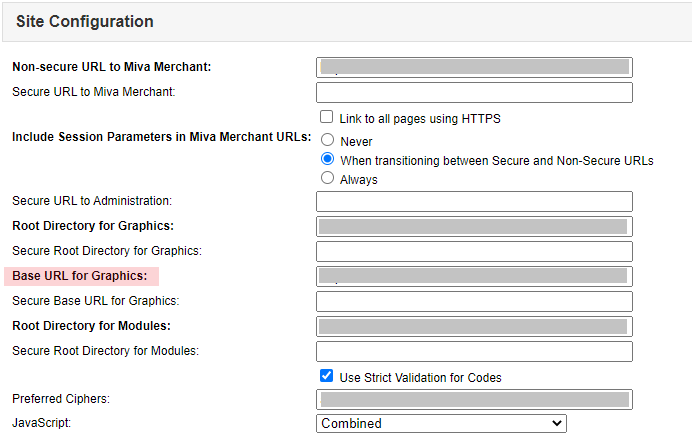Focus the Secure URL to Miva Merchant field
The width and height of the screenshot is (692, 439).
pos(474,93)
